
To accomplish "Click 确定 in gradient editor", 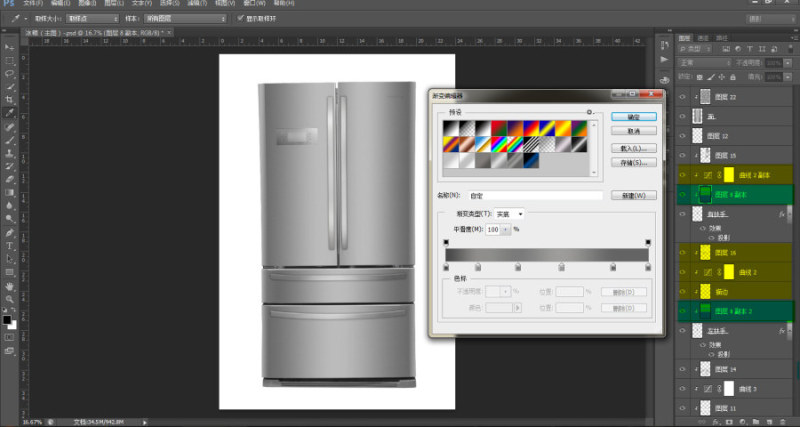I will [634, 117].
